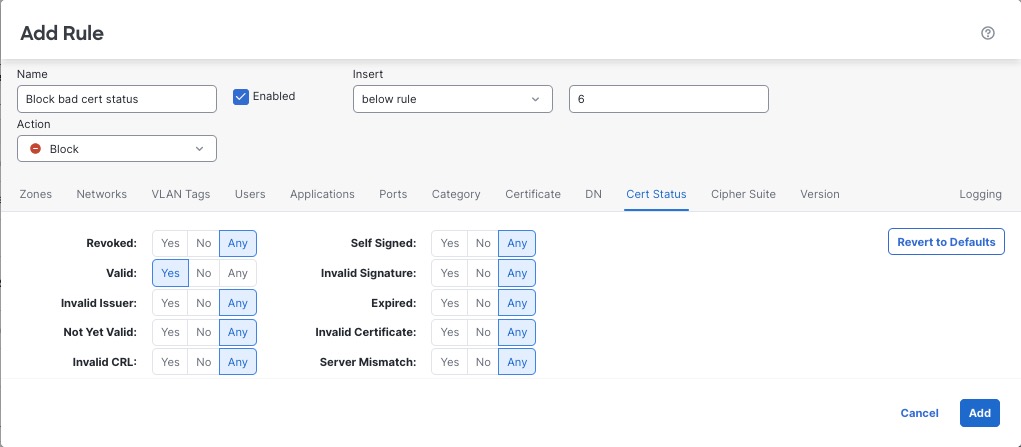The image size is (1021, 447).
Task: Click the Revert to Defaults button
Action: 946,242
